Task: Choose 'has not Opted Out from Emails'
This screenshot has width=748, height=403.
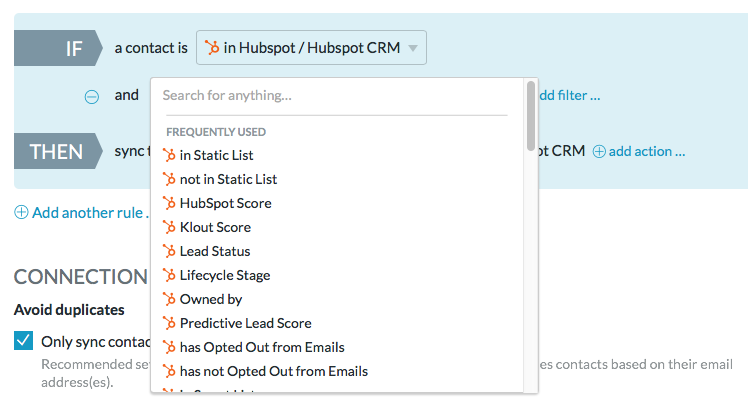Action: [x=274, y=371]
